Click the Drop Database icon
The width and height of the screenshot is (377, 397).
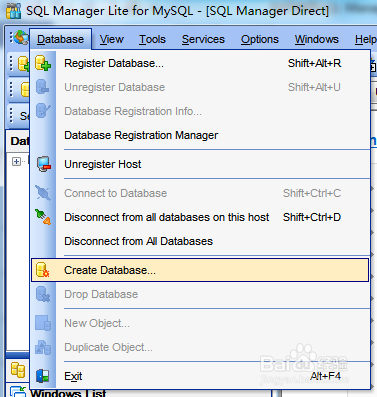coord(43,294)
